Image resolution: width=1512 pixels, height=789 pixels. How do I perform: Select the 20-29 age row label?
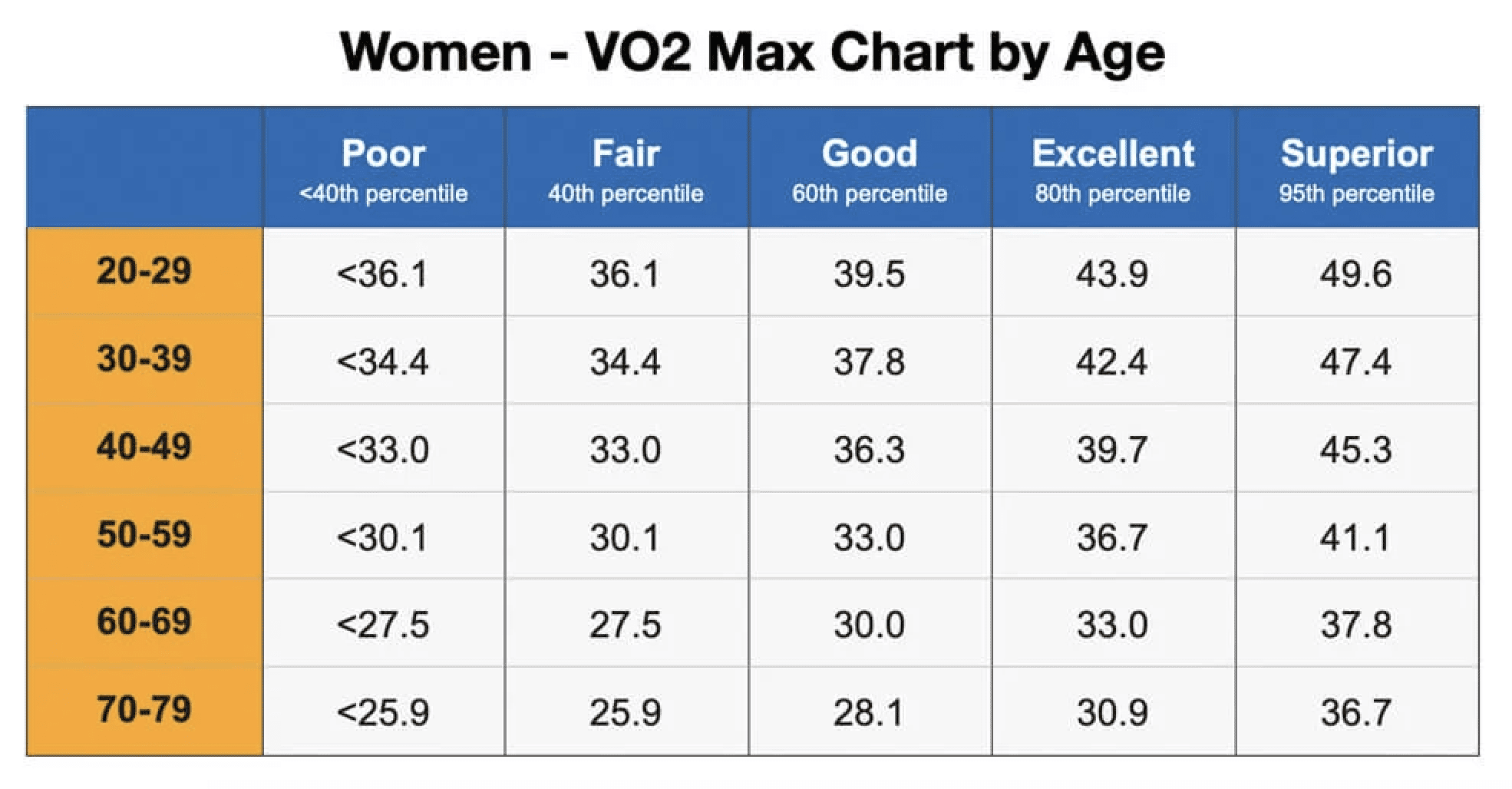click(144, 272)
